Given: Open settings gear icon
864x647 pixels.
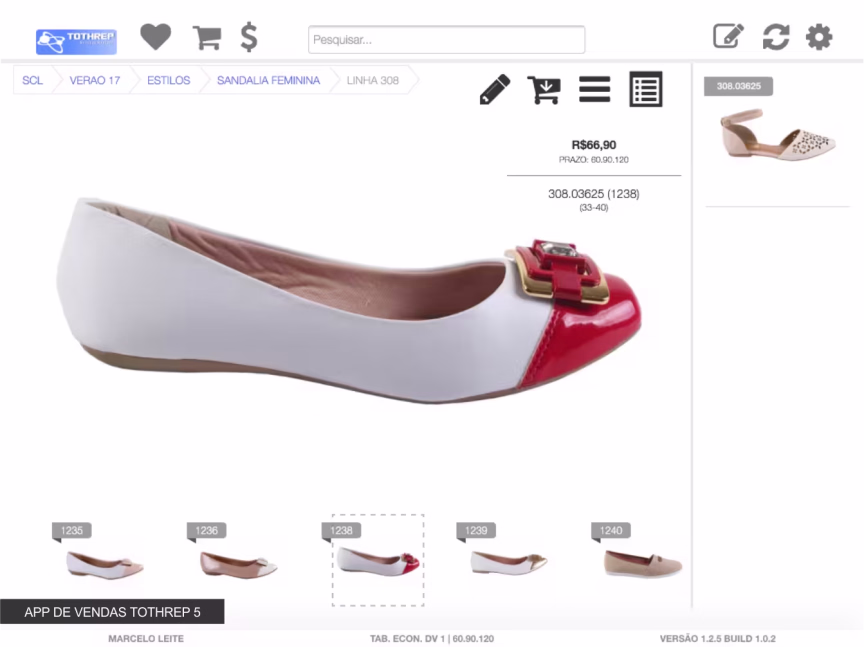Looking at the screenshot, I should point(819,37).
